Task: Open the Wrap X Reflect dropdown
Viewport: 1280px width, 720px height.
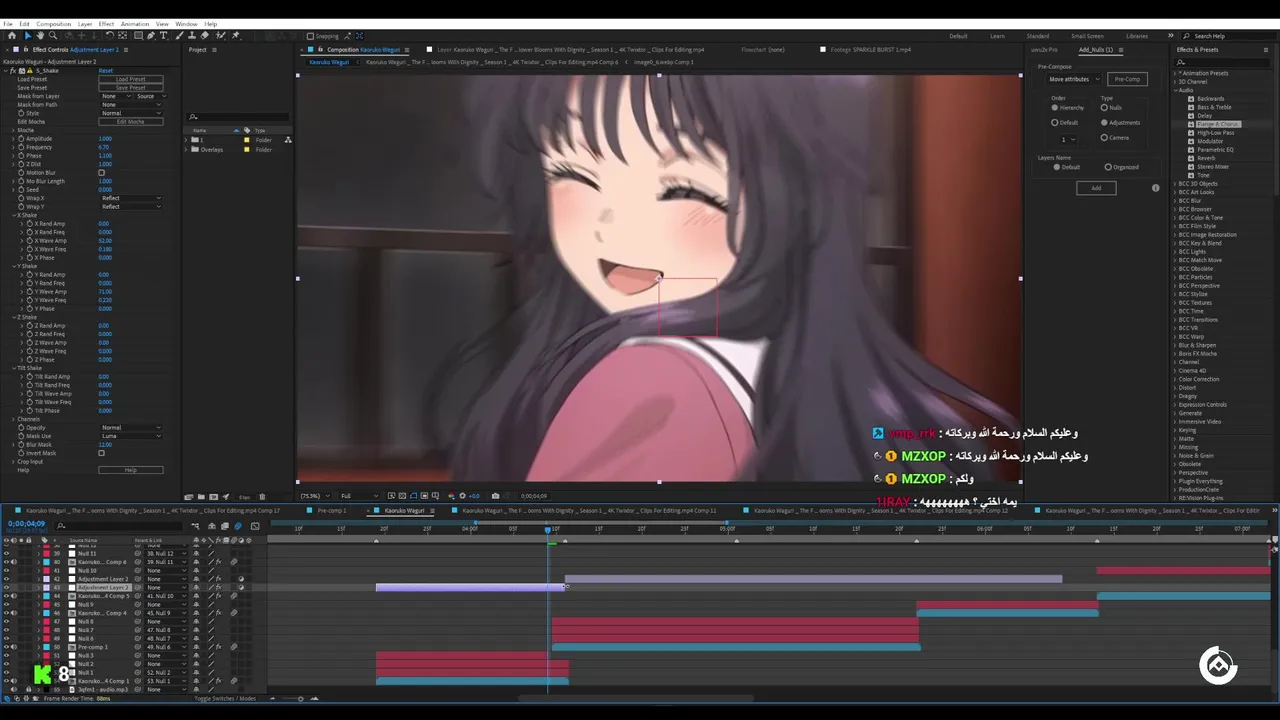Action: (131, 198)
